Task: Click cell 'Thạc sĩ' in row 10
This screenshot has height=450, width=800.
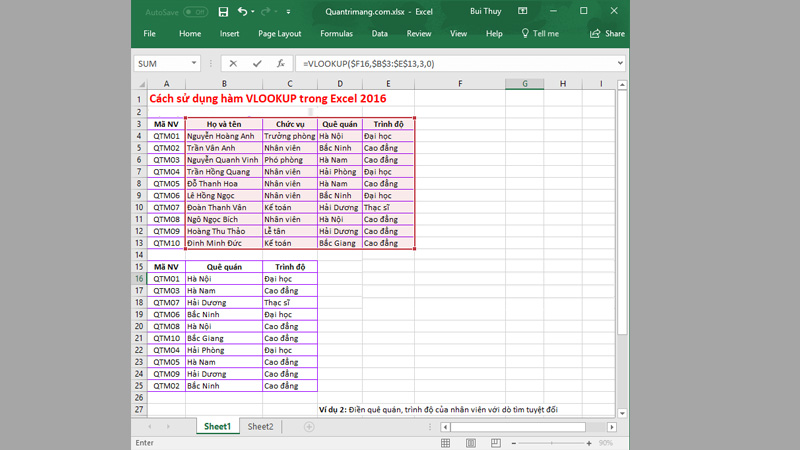Action: (387, 207)
